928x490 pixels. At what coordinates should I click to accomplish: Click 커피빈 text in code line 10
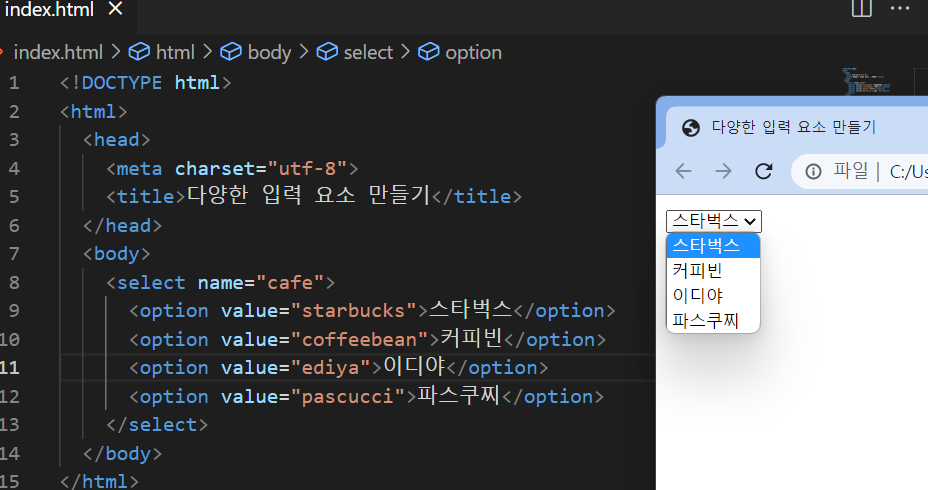472,338
